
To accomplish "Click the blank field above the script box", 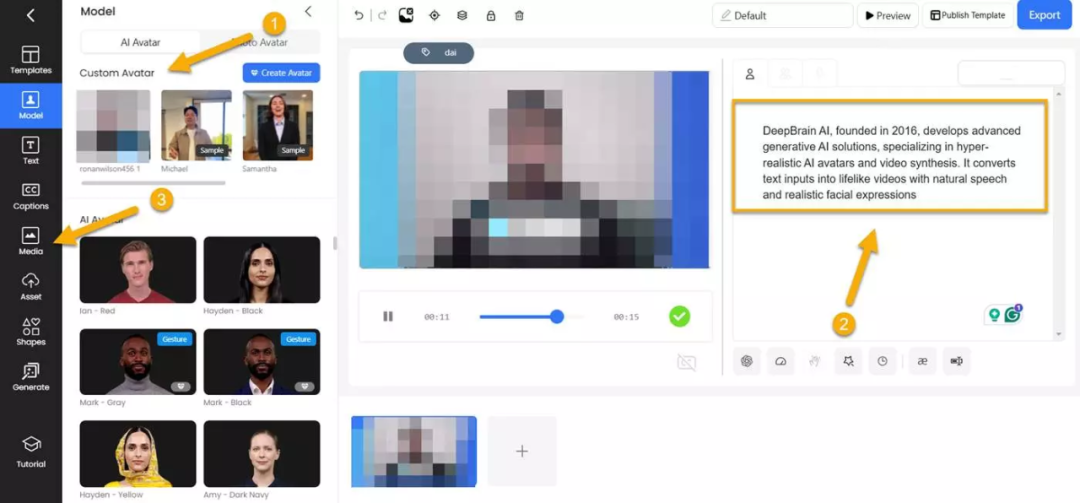I will point(1011,73).
